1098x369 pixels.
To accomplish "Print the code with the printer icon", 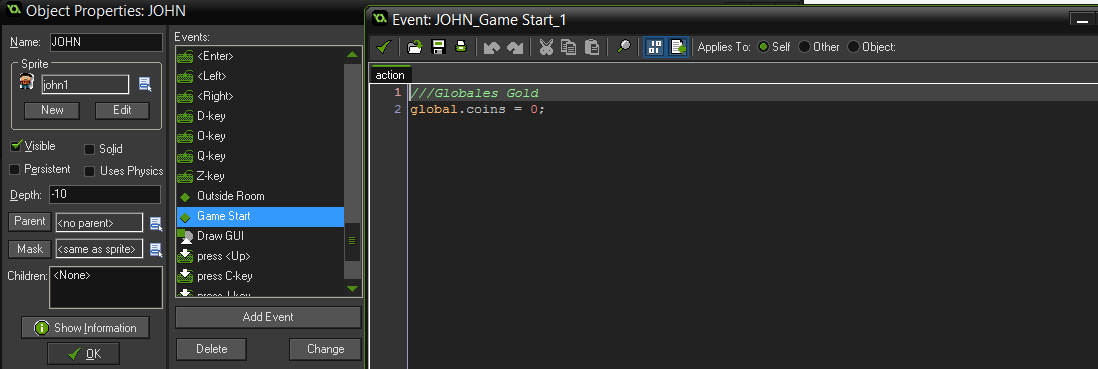I will pyautogui.click(x=461, y=47).
